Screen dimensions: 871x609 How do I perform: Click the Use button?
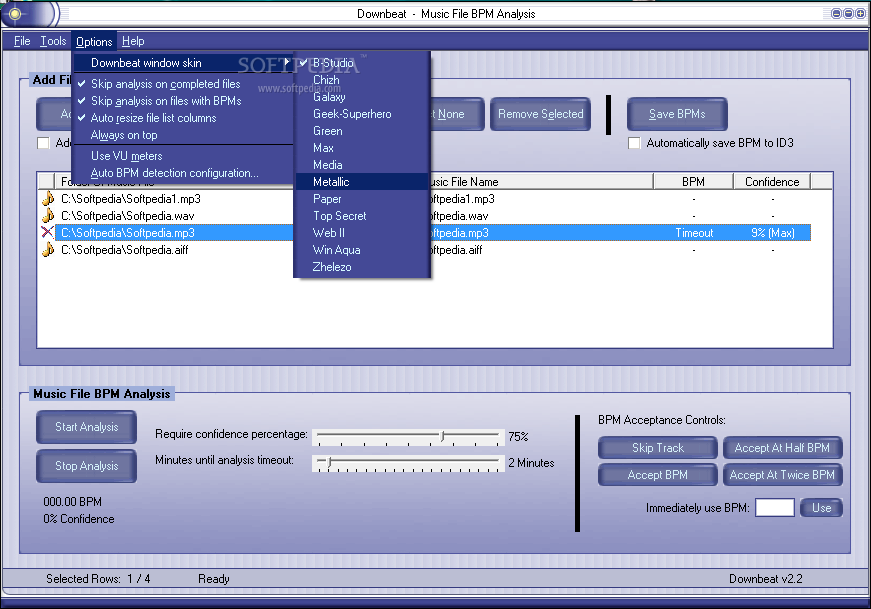coord(822,508)
